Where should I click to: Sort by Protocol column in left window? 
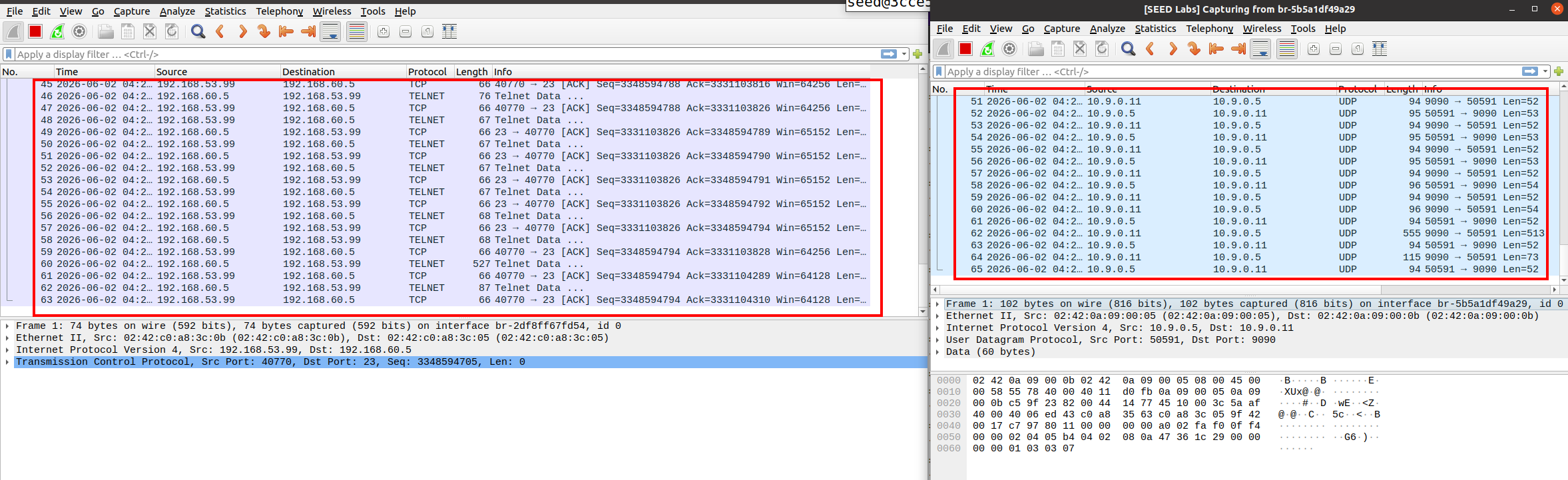[x=429, y=72]
